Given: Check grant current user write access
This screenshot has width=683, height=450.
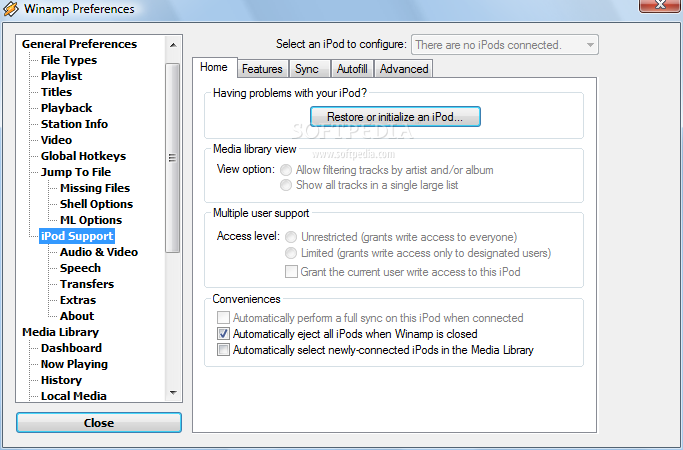Looking at the screenshot, I should pyautogui.click(x=291, y=272).
